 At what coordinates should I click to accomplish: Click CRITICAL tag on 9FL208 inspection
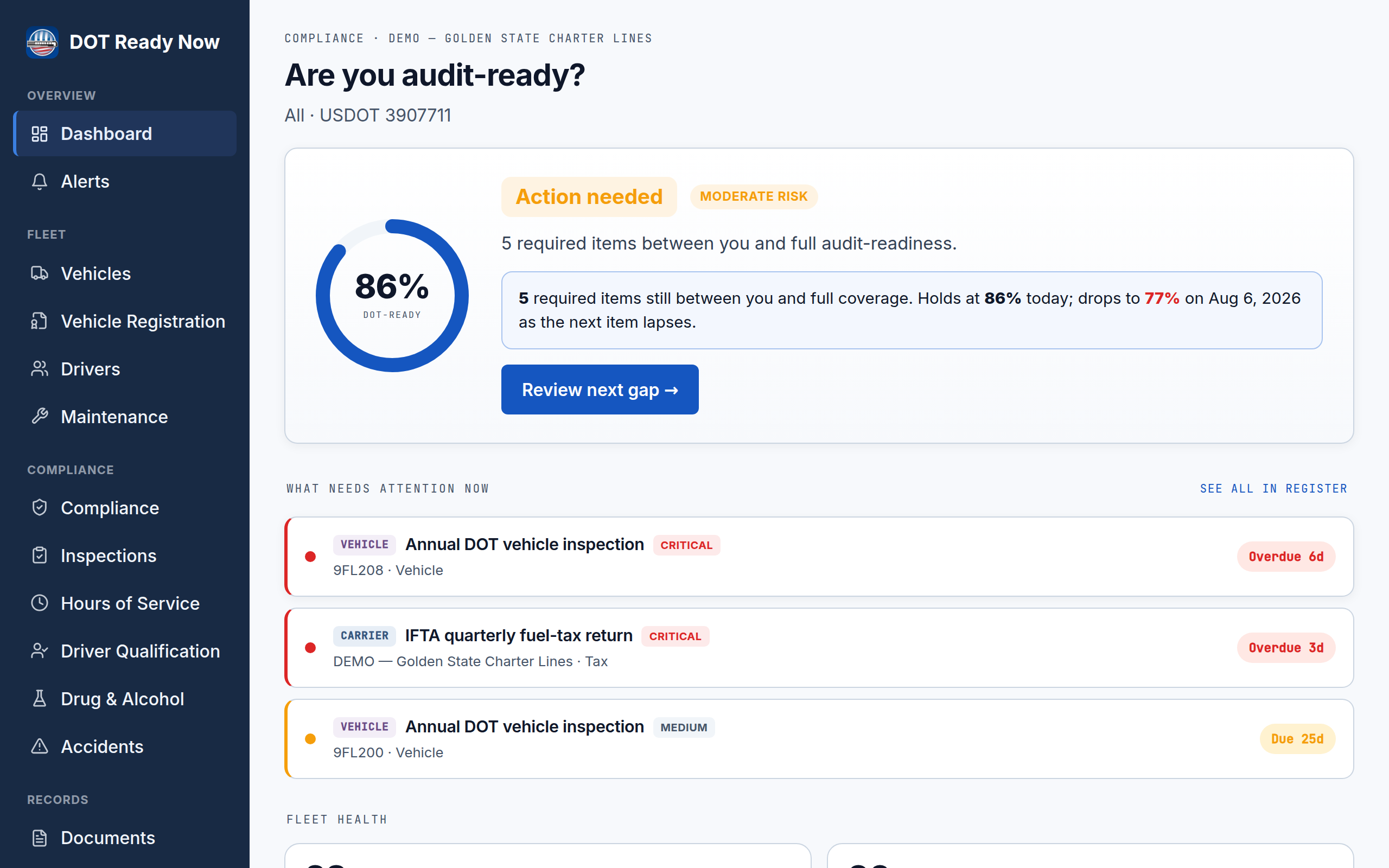[686, 545]
